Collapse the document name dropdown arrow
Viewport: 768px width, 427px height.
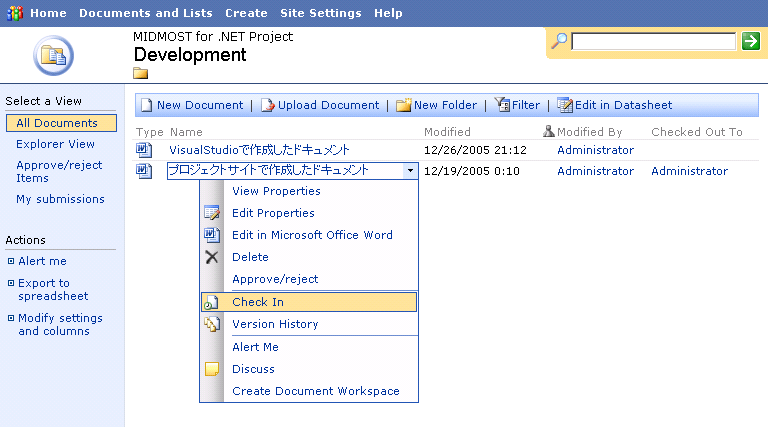(410, 171)
